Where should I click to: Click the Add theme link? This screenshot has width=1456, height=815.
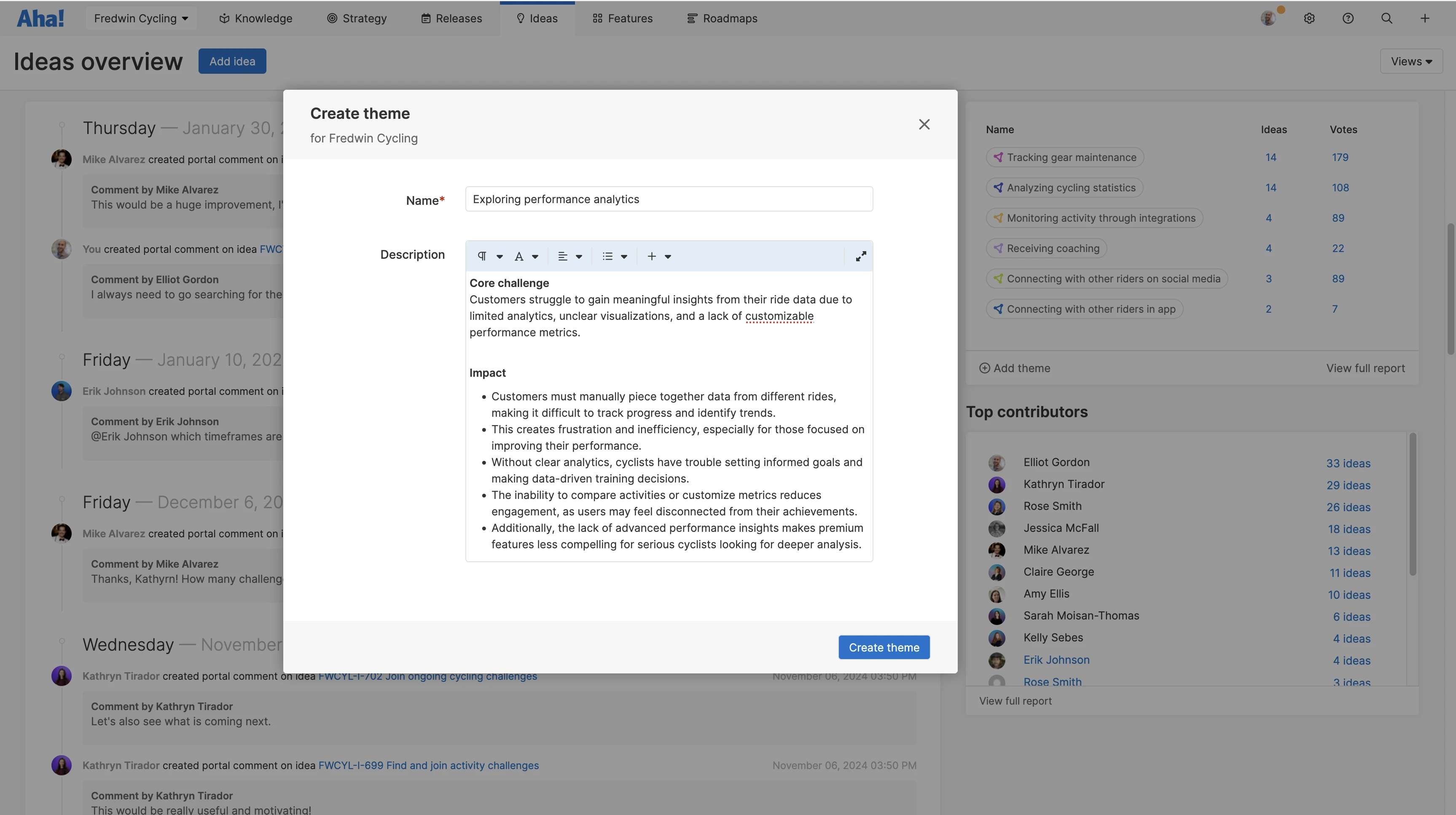click(1015, 368)
